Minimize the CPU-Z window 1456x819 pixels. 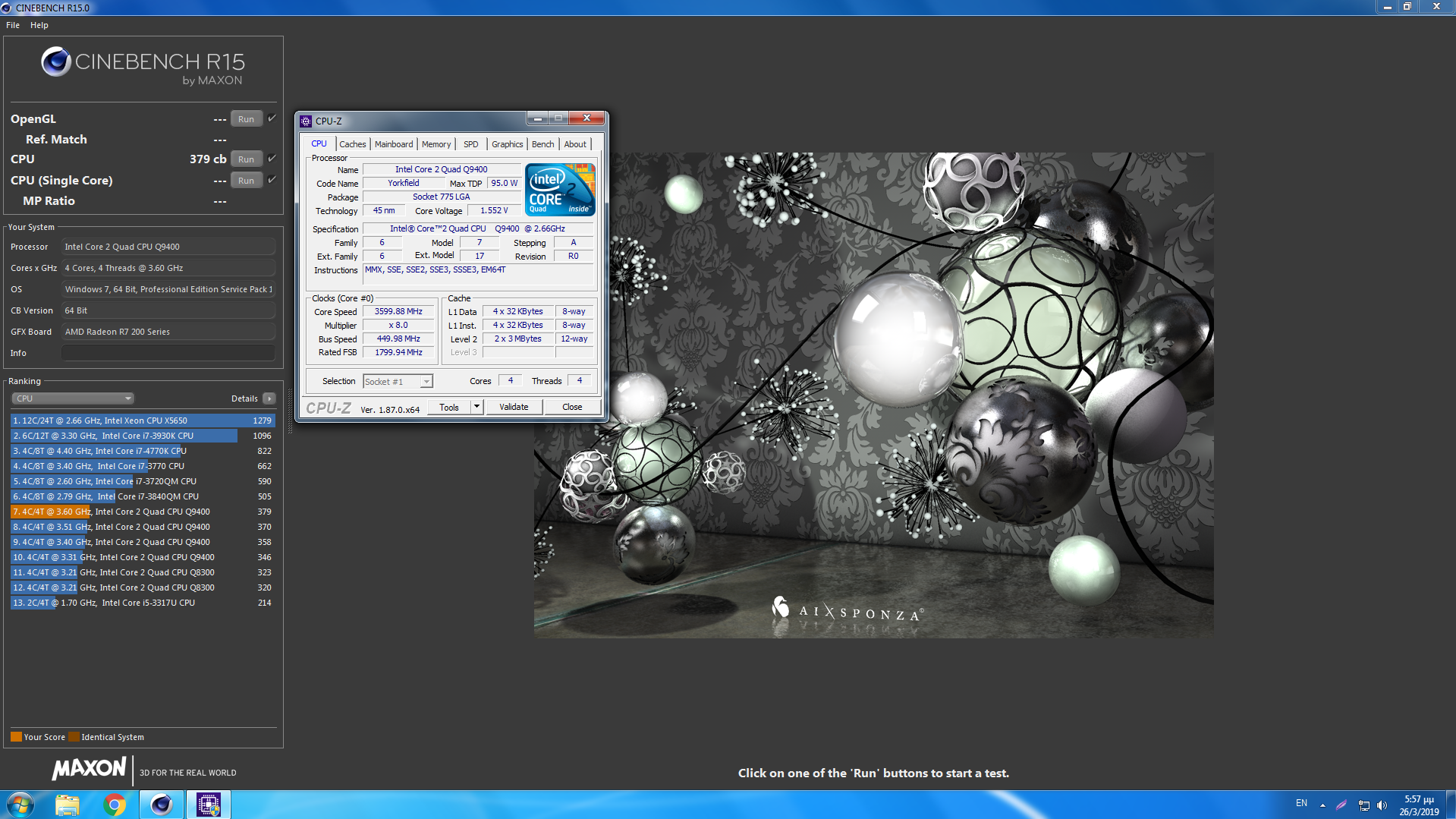[537, 118]
